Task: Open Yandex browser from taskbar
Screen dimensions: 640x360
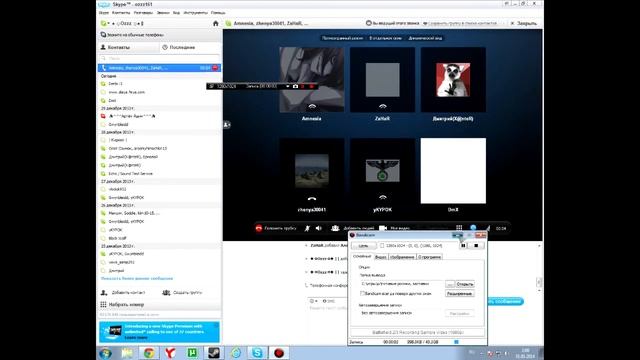Action: (x=170, y=353)
